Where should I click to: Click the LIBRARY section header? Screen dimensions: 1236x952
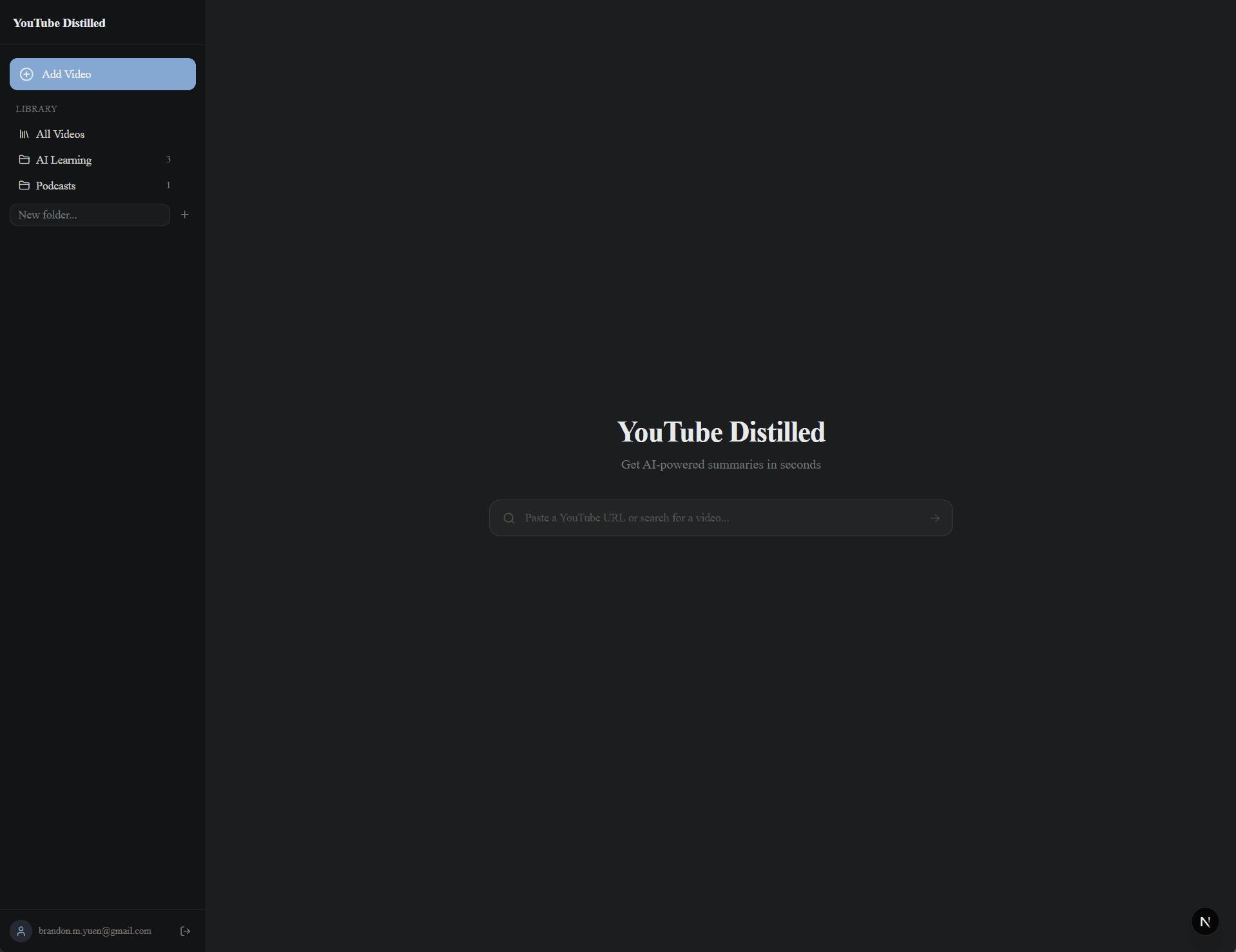[x=36, y=108]
